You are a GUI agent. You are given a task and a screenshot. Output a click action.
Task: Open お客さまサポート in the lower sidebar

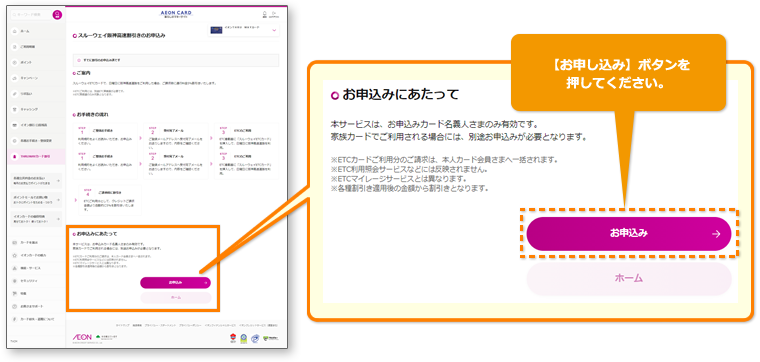(x=36, y=306)
